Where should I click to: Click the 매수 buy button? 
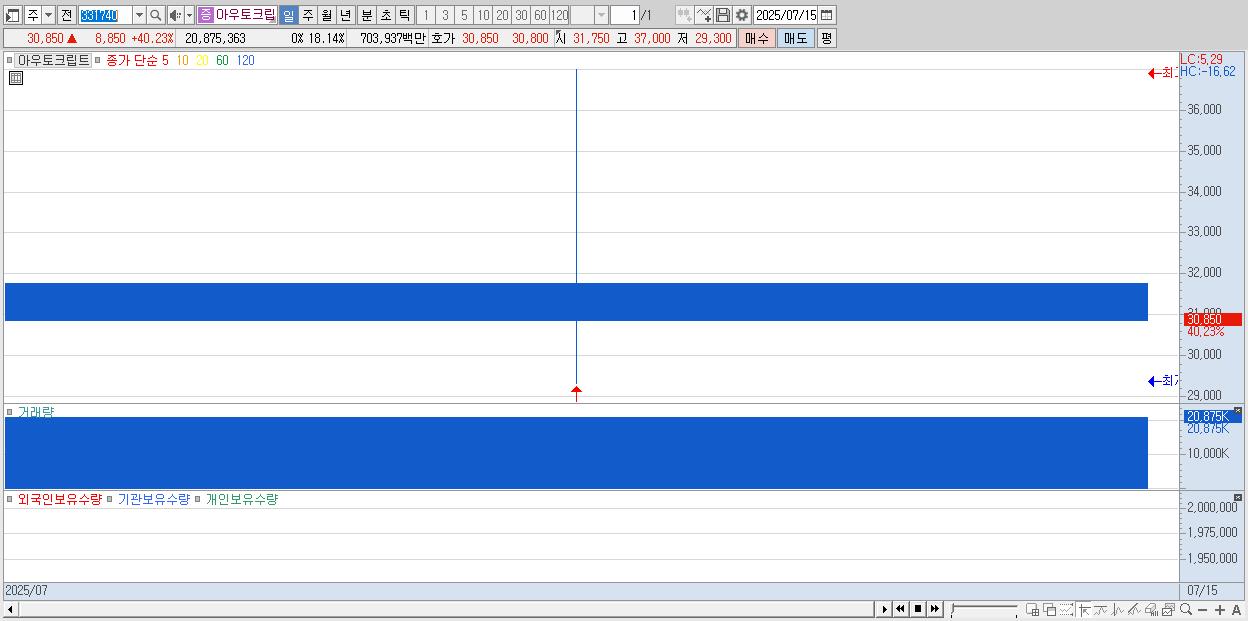point(757,38)
